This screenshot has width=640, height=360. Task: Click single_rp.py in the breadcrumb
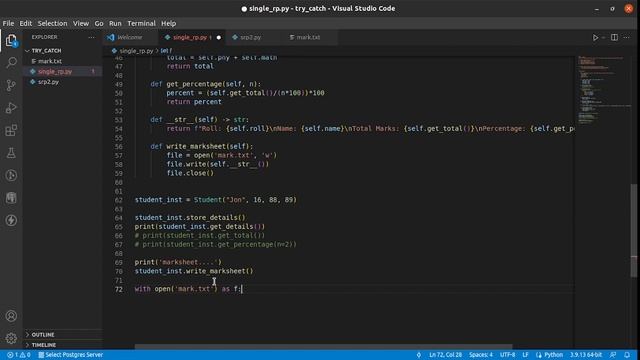(136, 51)
